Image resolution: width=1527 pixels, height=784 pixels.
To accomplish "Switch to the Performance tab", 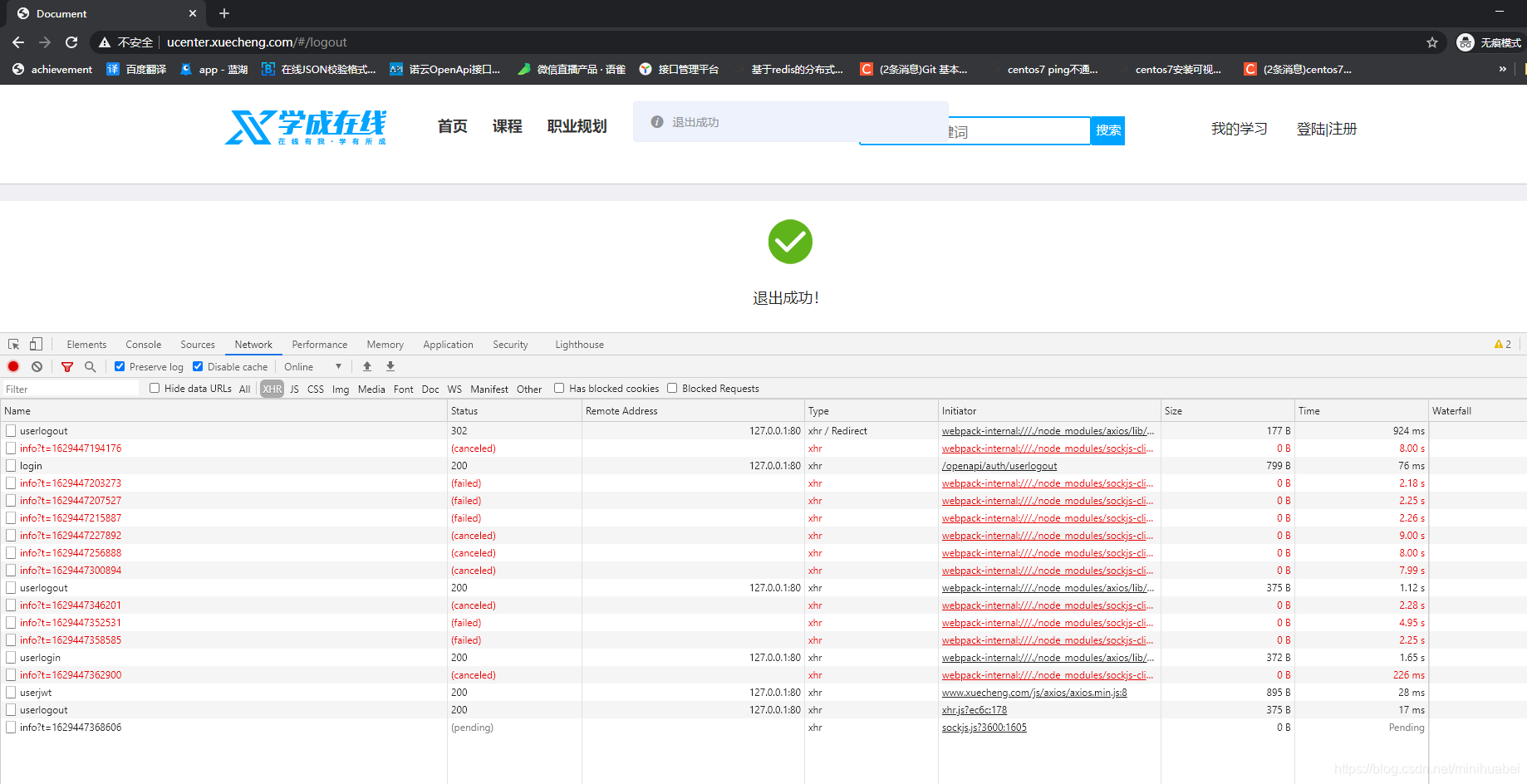I will [320, 345].
